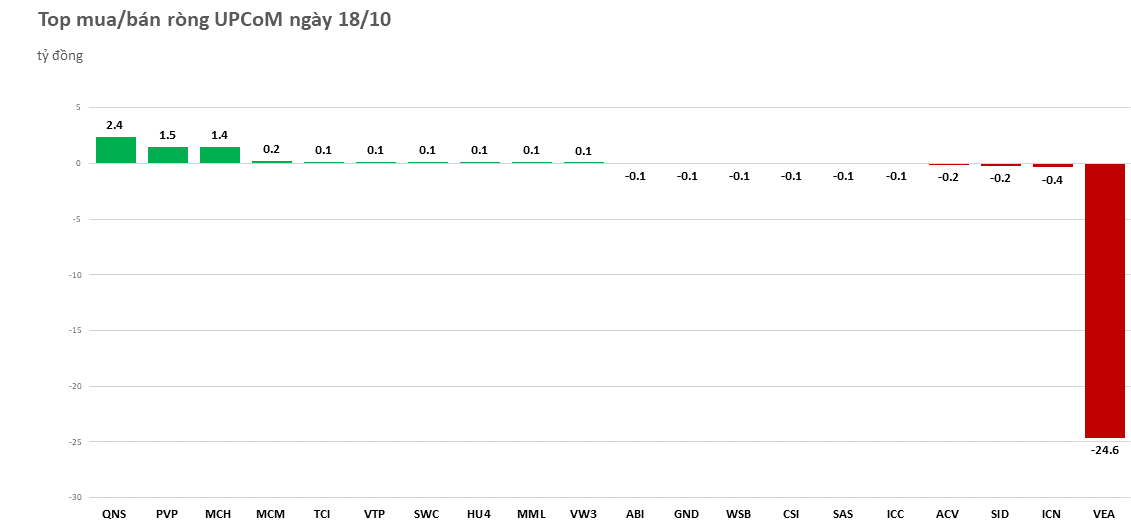Click the MCM ticker on the x-axis

270,514
